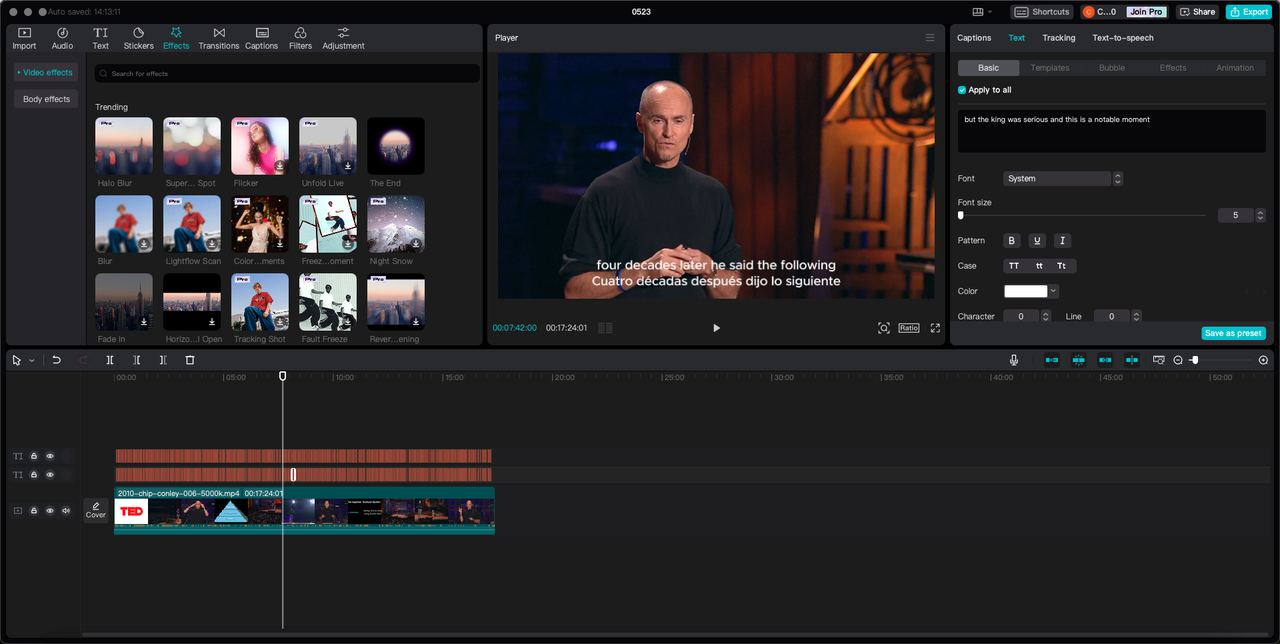Viewport: 1280px width, 644px height.
Task: Hide the upper caption track
Action: [50, 456]
